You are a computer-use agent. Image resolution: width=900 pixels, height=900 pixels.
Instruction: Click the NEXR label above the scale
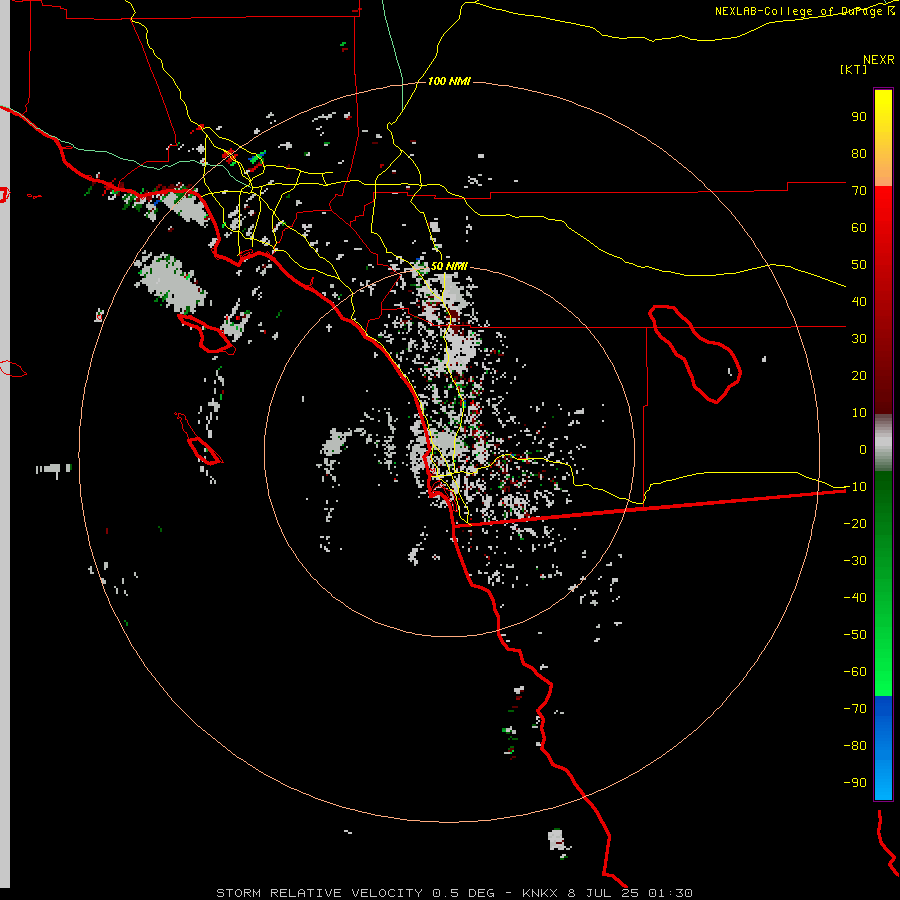click(878, 60)
